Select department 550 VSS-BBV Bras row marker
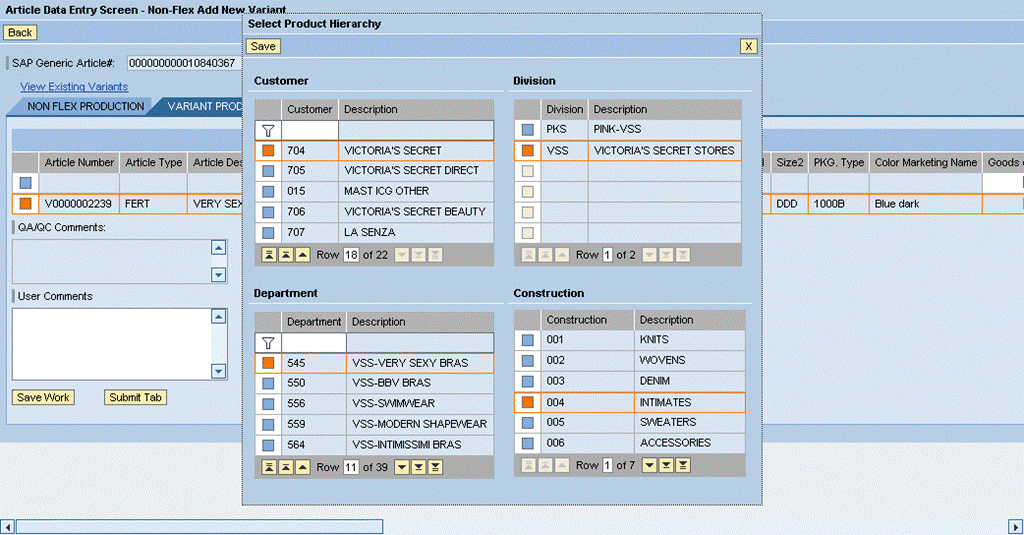1024x535 pixels. (x=268, y=383)
